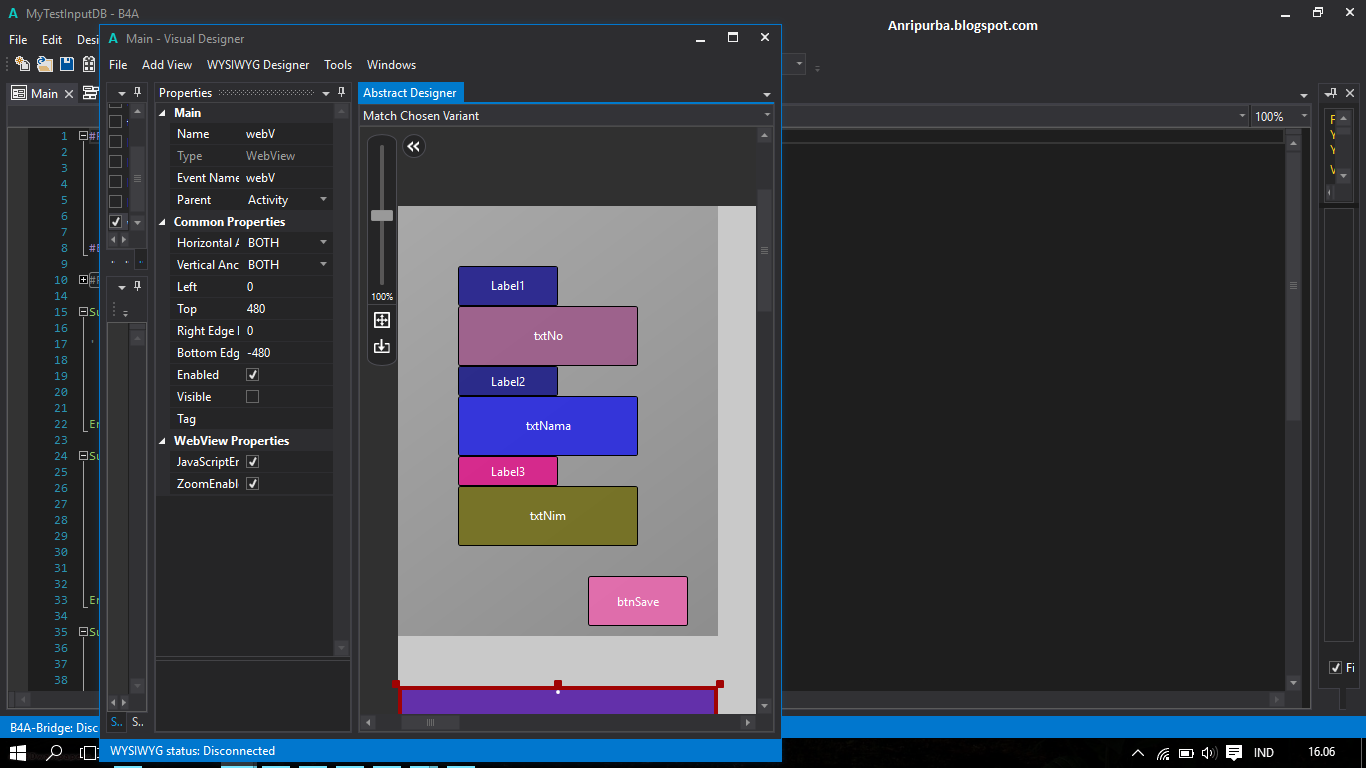
Task: Select the txtNo view in the designer
Action: [x=548, y=336]
